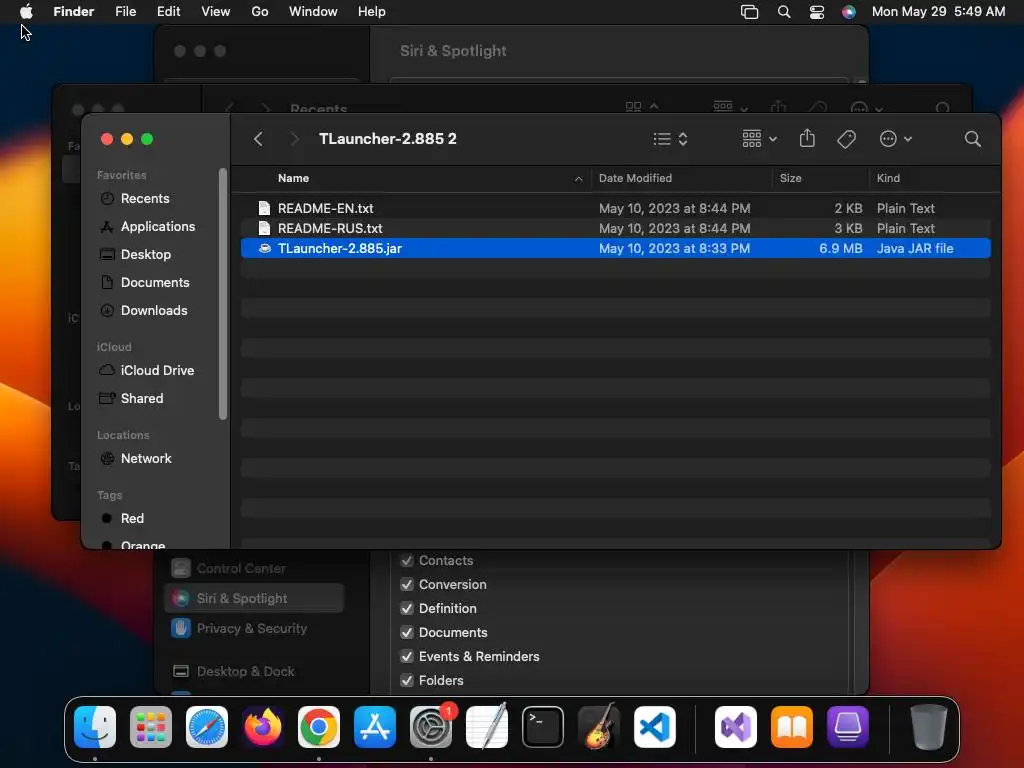Image resolution: width=1024 pixels, height=768 pixels.
Task: Open Launchpad from the Dock
Action: [x=151, y=727]
